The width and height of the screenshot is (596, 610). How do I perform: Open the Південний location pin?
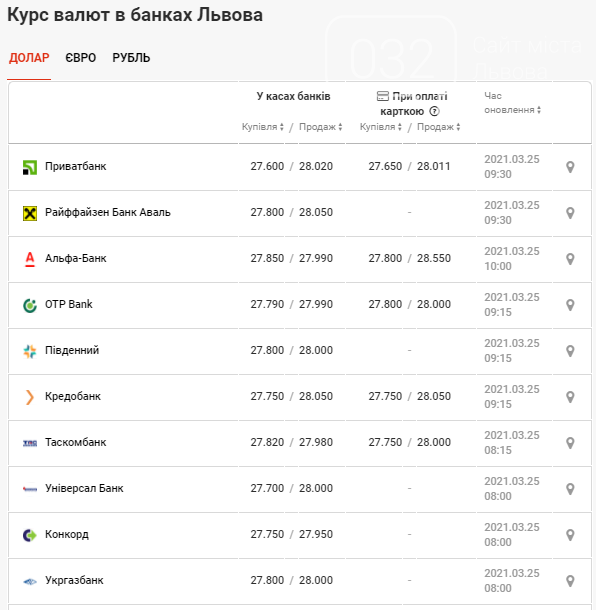point(570,351)
